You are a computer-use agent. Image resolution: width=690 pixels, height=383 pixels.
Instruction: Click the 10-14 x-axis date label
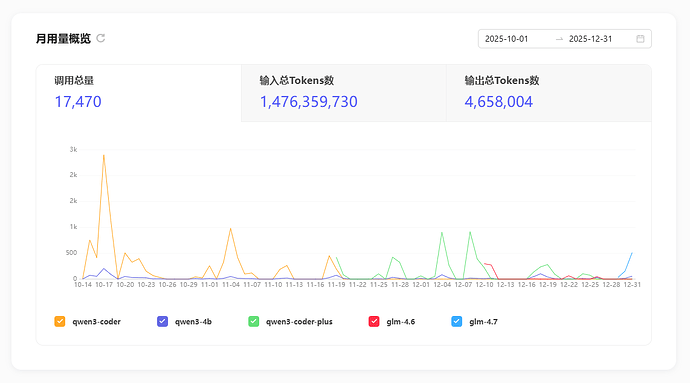coord(83,285)
